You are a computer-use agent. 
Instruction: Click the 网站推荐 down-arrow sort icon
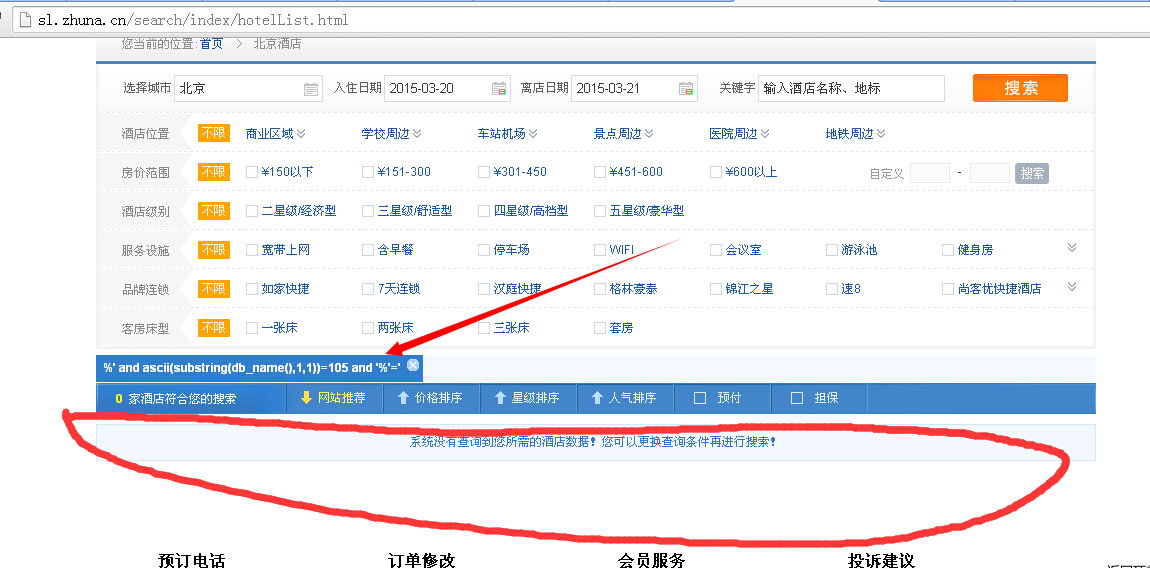(x=307, y=398)
